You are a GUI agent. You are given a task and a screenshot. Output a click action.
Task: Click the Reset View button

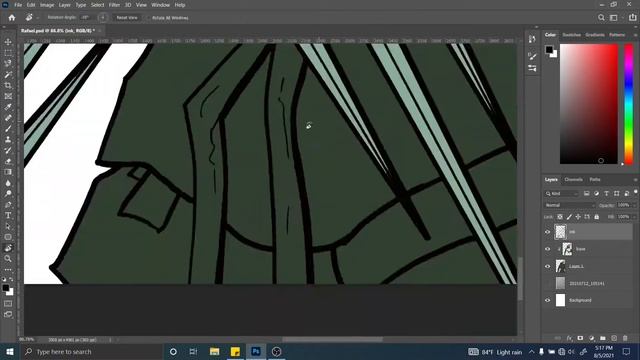[x=127, y=18]
